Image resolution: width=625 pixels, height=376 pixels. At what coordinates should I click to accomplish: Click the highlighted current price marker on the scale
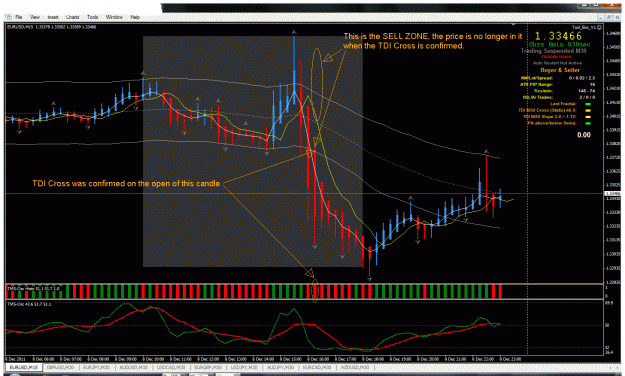[612, 193]
